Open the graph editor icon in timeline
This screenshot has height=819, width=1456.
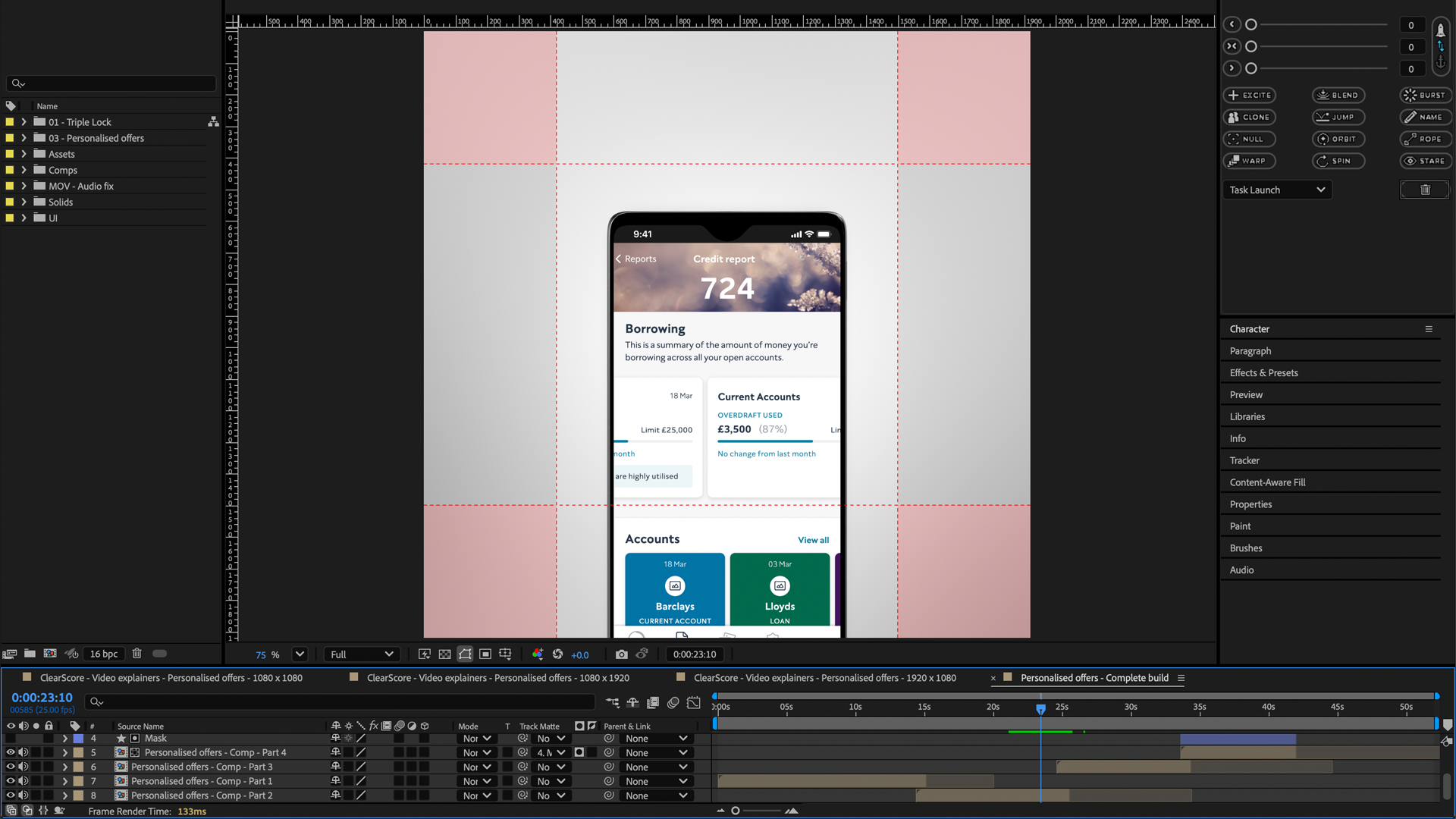[x=693, y=703]
